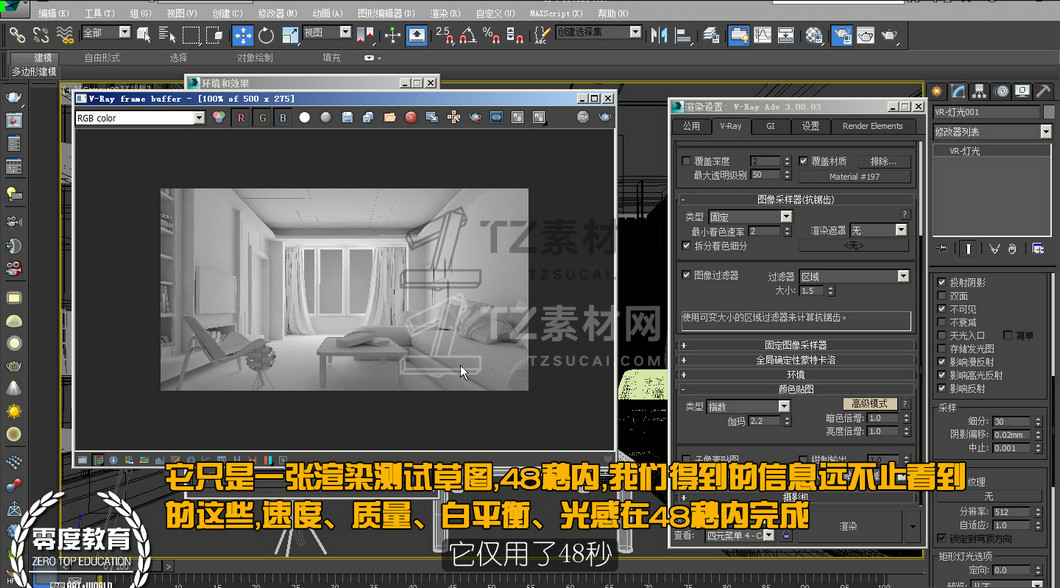Click the save image icon in frame buffer
1060x588 pixels.
coord(347,118)
